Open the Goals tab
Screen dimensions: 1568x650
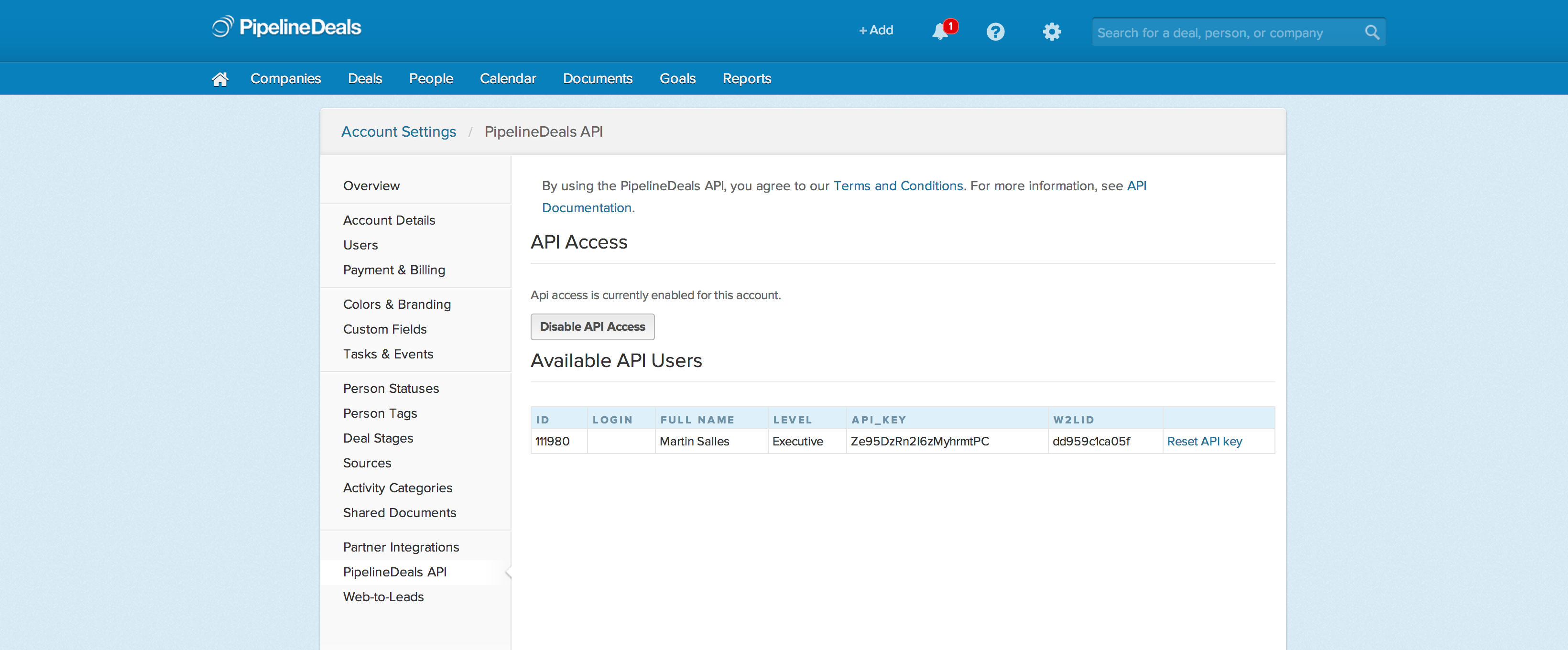(x=677, y=78)
